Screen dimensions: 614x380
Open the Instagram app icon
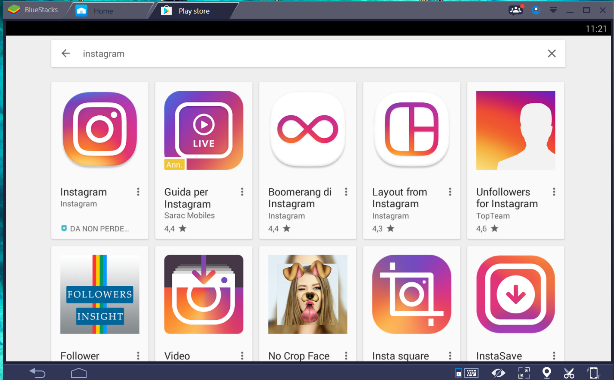[x=100, y=130]
